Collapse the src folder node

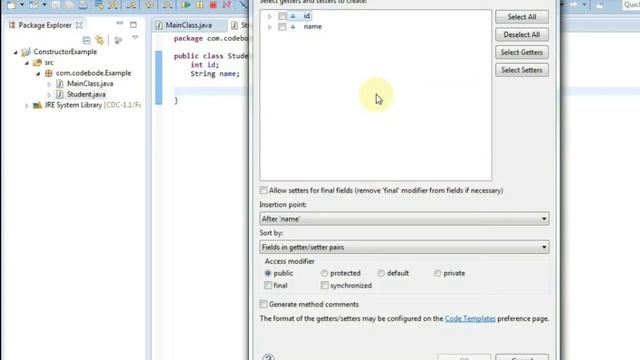[27, 63]
